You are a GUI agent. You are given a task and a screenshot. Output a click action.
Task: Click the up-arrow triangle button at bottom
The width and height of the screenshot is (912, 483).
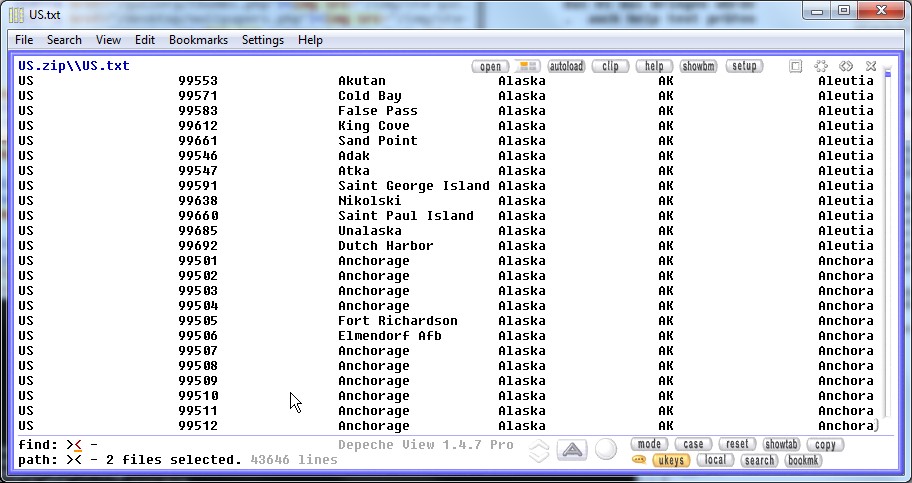pos(571,450)
